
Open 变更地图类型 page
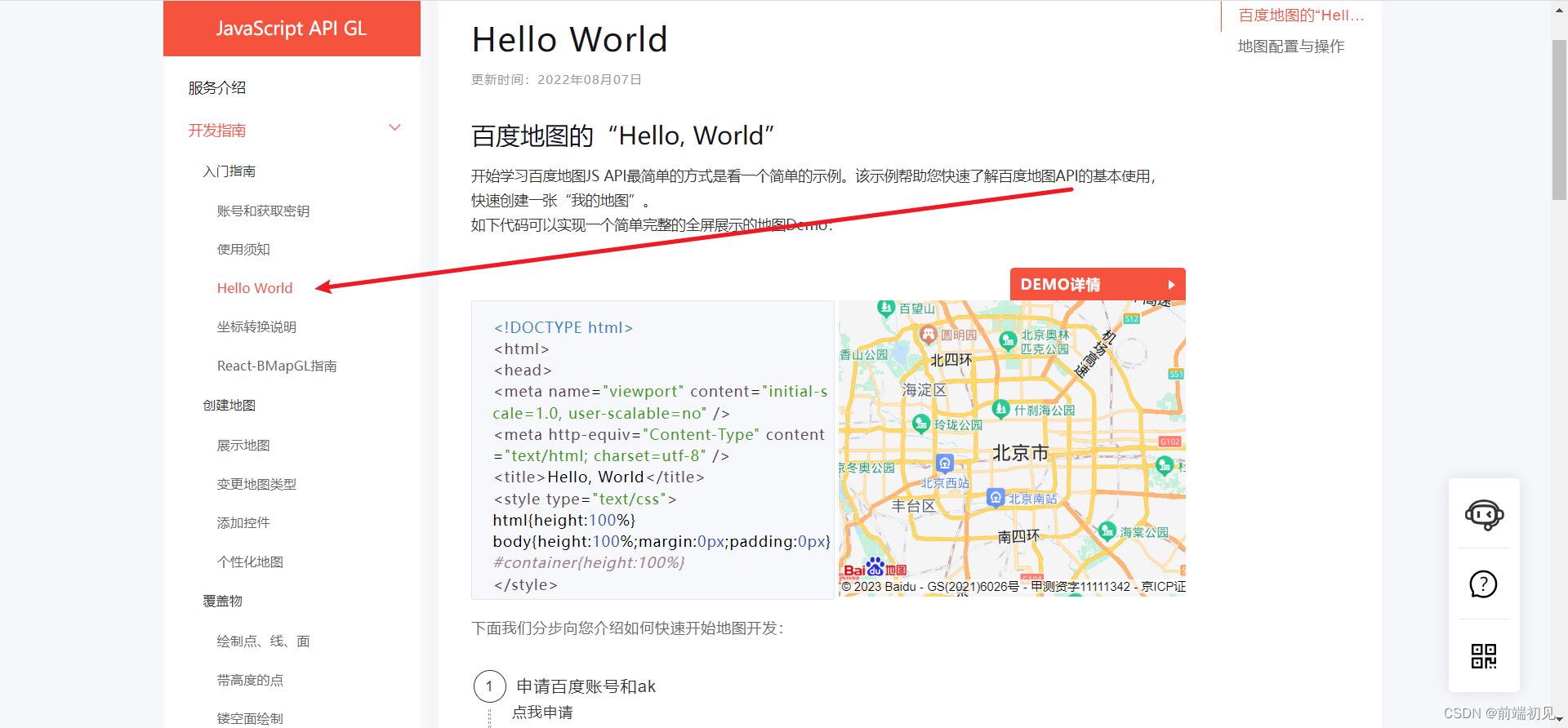(x=256, y=484)
